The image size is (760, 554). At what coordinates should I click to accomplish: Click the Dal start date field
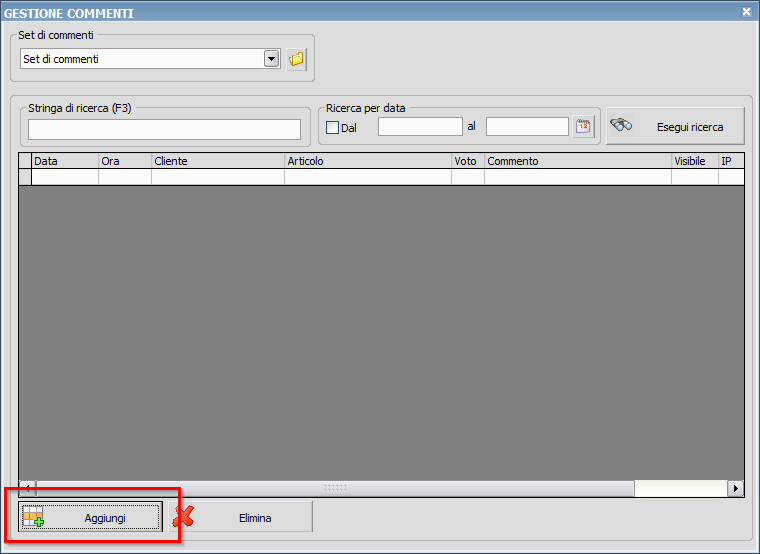(420, 127)
